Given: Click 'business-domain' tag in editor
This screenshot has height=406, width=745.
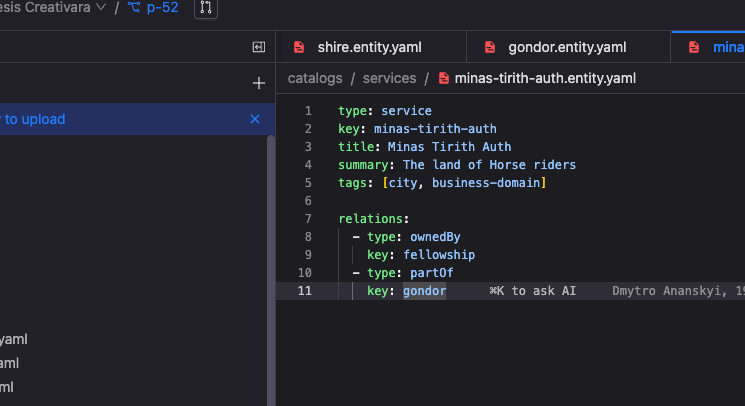Looking at the screenshot, I should pyautogui.click(x=486, y=183).
